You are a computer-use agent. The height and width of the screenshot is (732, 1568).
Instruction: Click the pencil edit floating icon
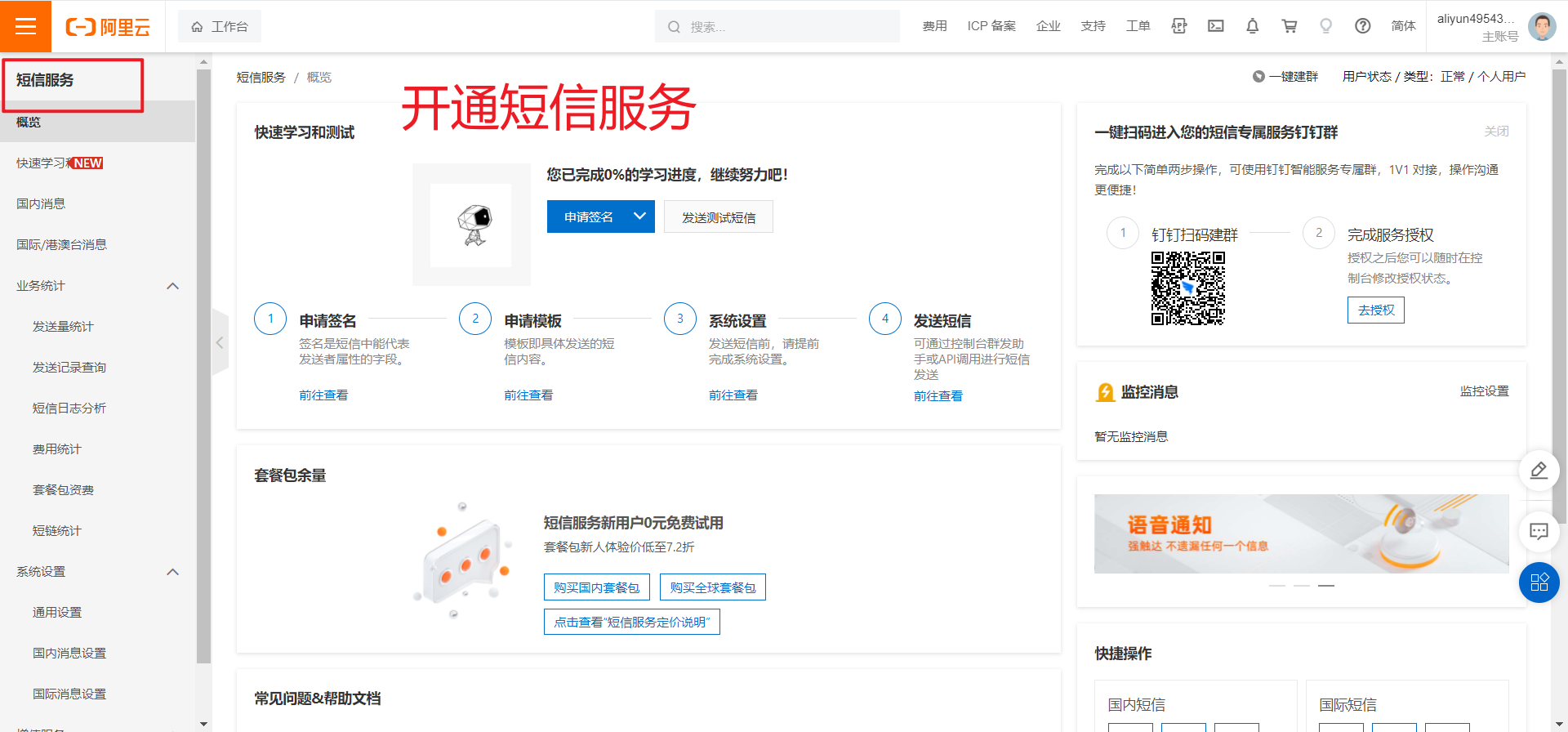tap(1539, 471)
